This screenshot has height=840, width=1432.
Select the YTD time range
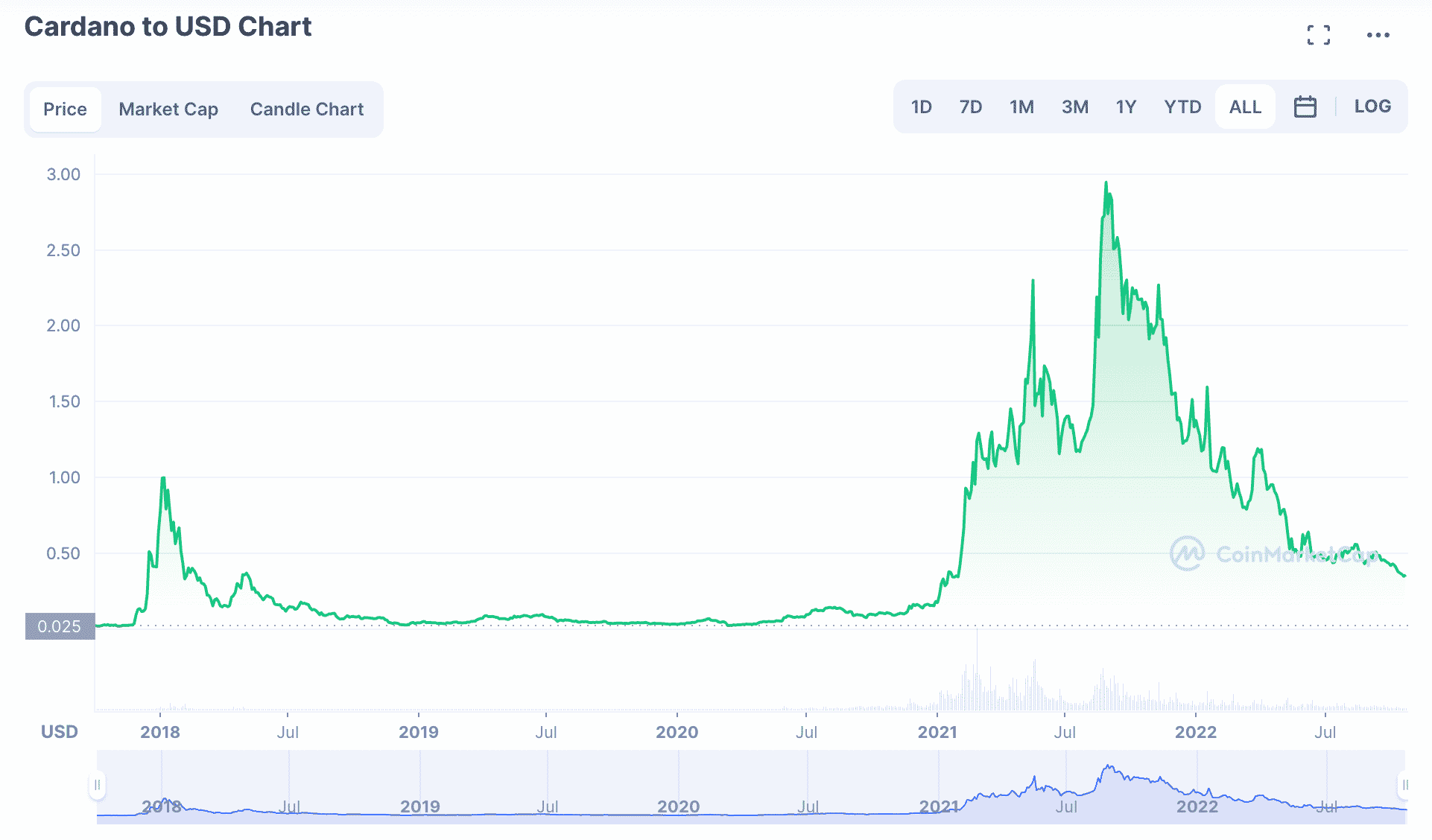(1182, 107)
